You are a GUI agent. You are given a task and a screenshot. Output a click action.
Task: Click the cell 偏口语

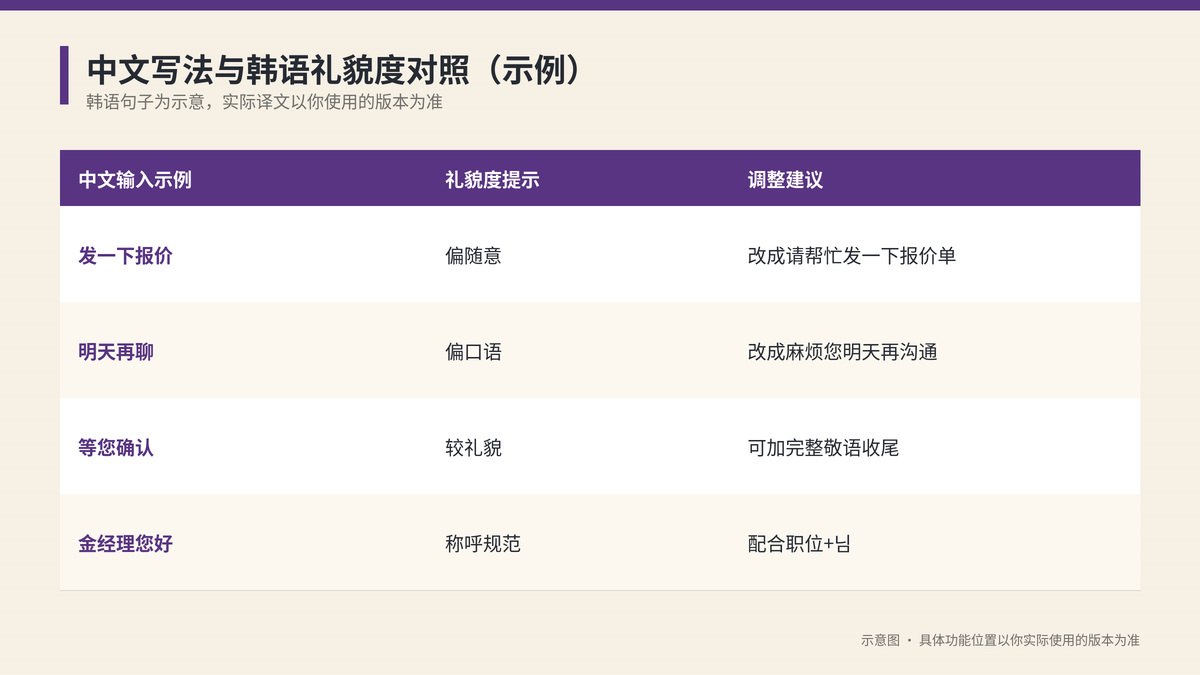pyautogui.click(x=473, y=352)
